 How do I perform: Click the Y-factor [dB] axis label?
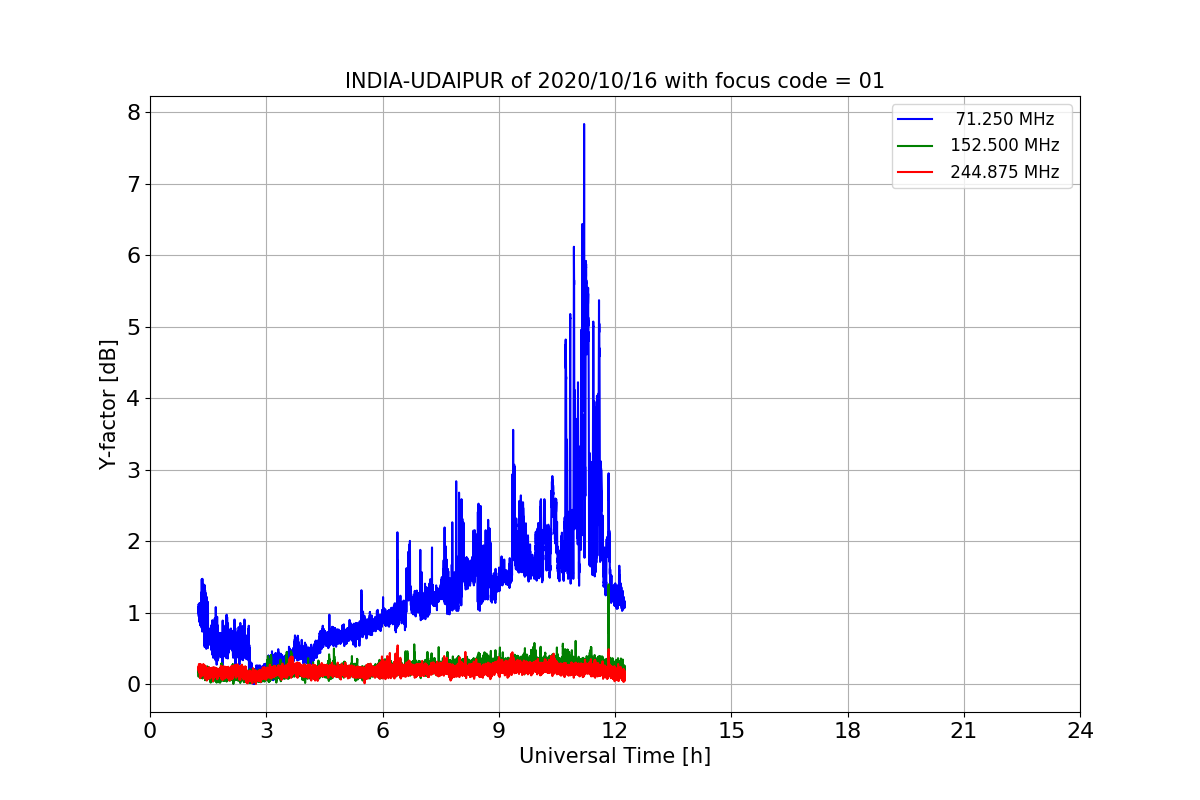click(109, 405)
